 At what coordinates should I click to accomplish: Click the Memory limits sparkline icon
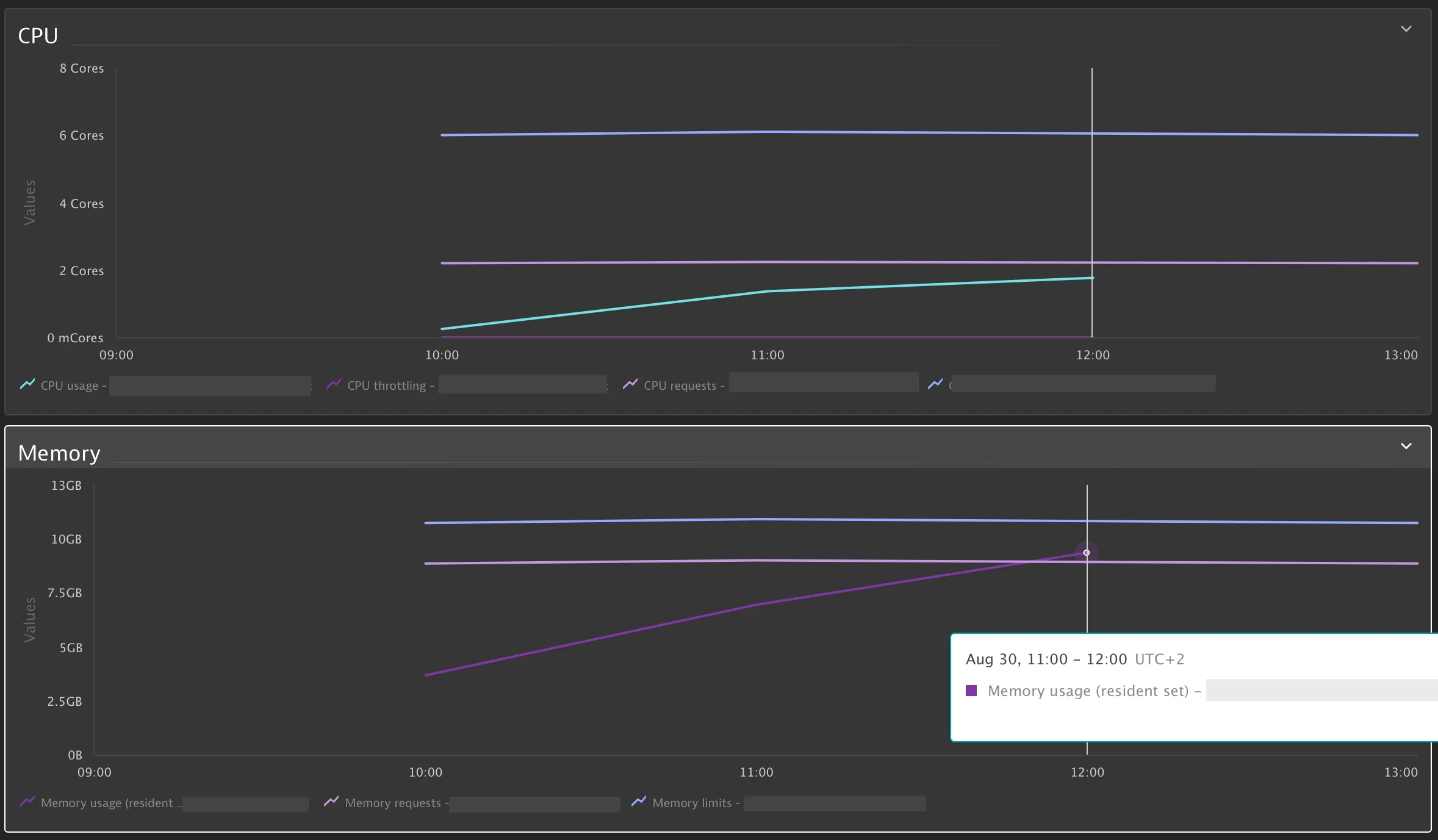click(639, 803)
